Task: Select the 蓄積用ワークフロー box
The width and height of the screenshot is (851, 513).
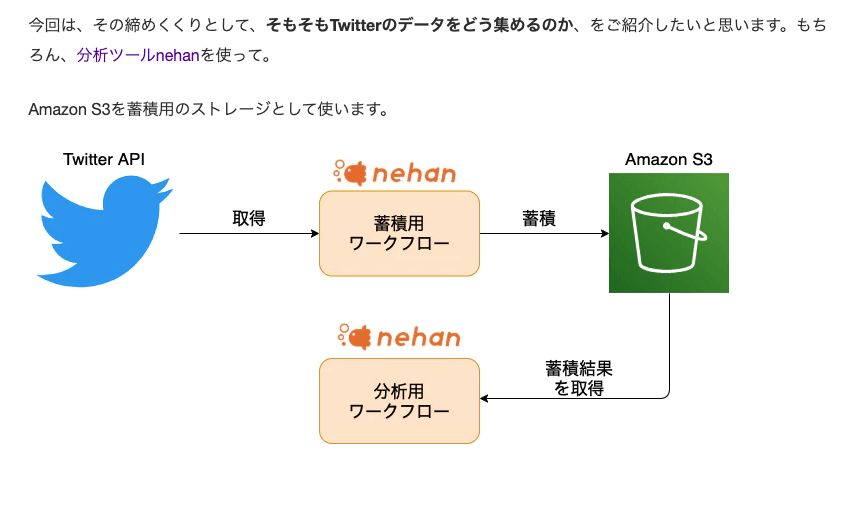Action: click(399, 233)
